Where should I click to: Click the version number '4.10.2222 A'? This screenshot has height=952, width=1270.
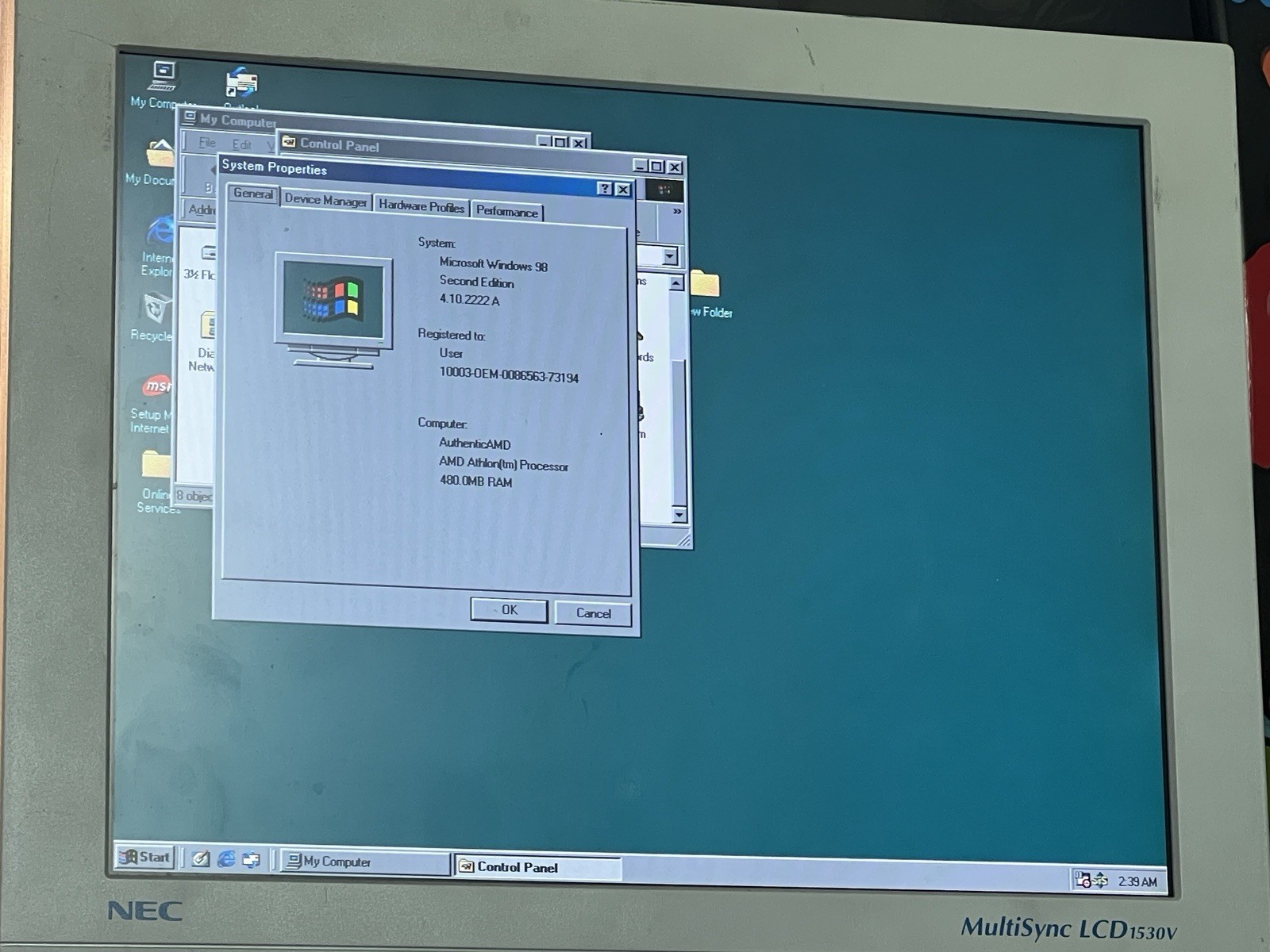pos(470,300)
